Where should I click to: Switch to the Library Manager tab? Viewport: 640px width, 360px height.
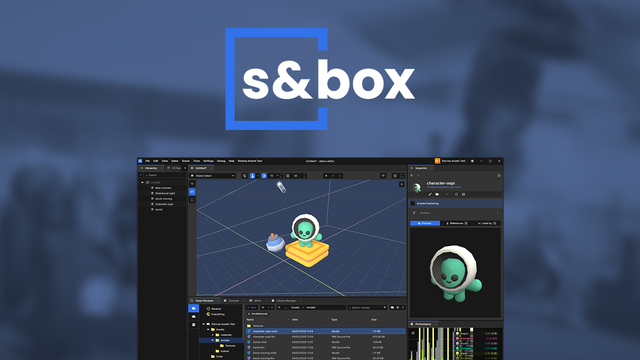pyautogui.click(x=286, y=301)
